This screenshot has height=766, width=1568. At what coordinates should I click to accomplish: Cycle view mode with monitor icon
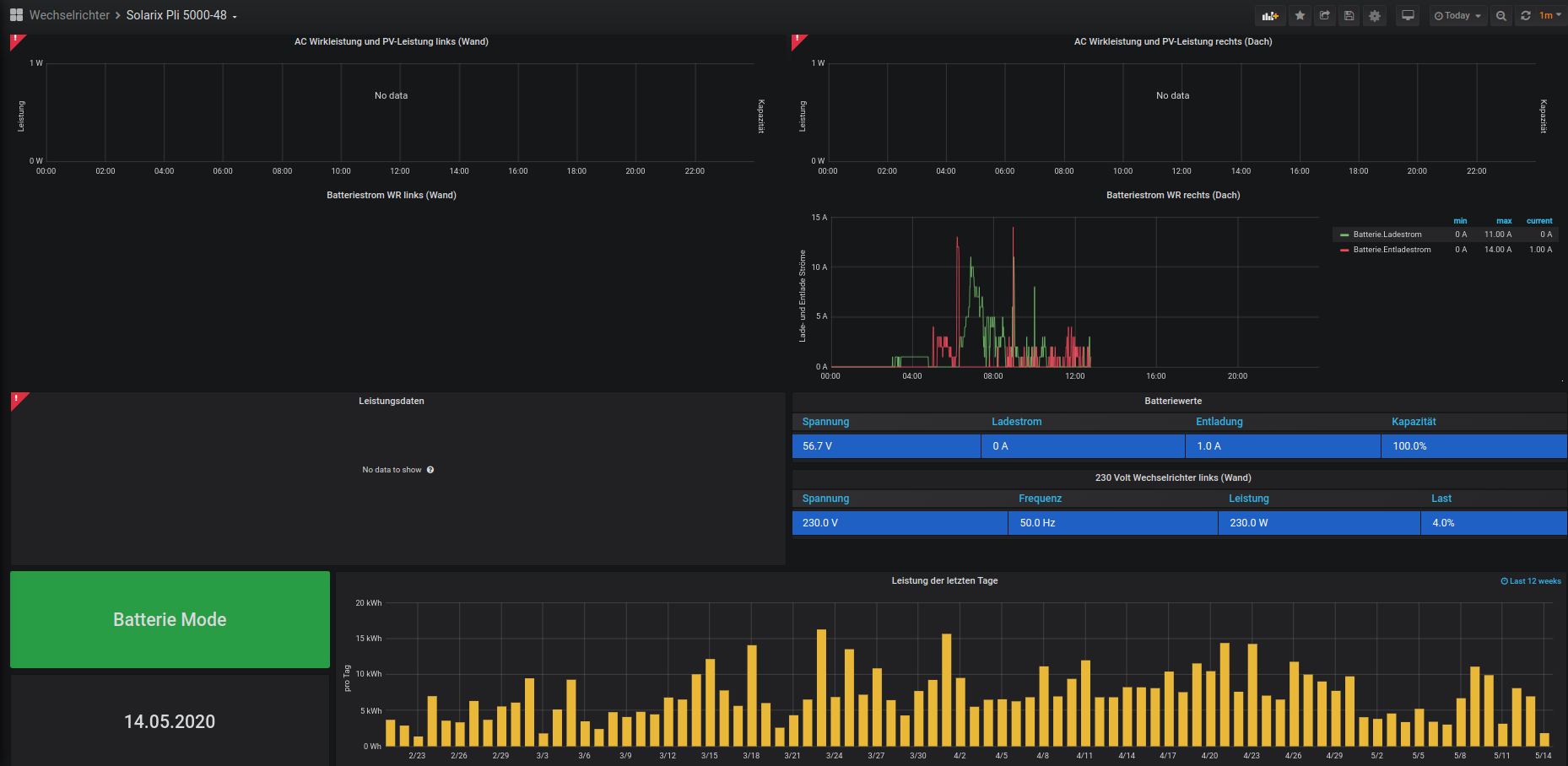pyautogui.click(x=1408, y=15)
